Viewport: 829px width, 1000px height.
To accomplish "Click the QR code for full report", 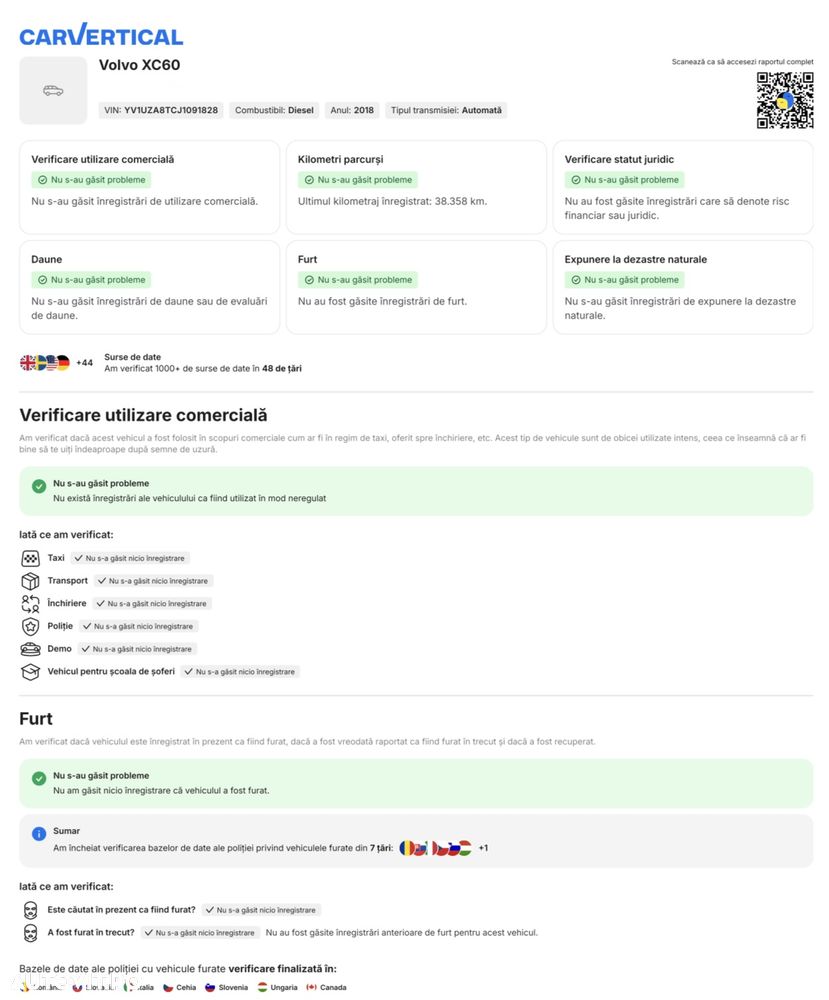I will pos(784,100).
